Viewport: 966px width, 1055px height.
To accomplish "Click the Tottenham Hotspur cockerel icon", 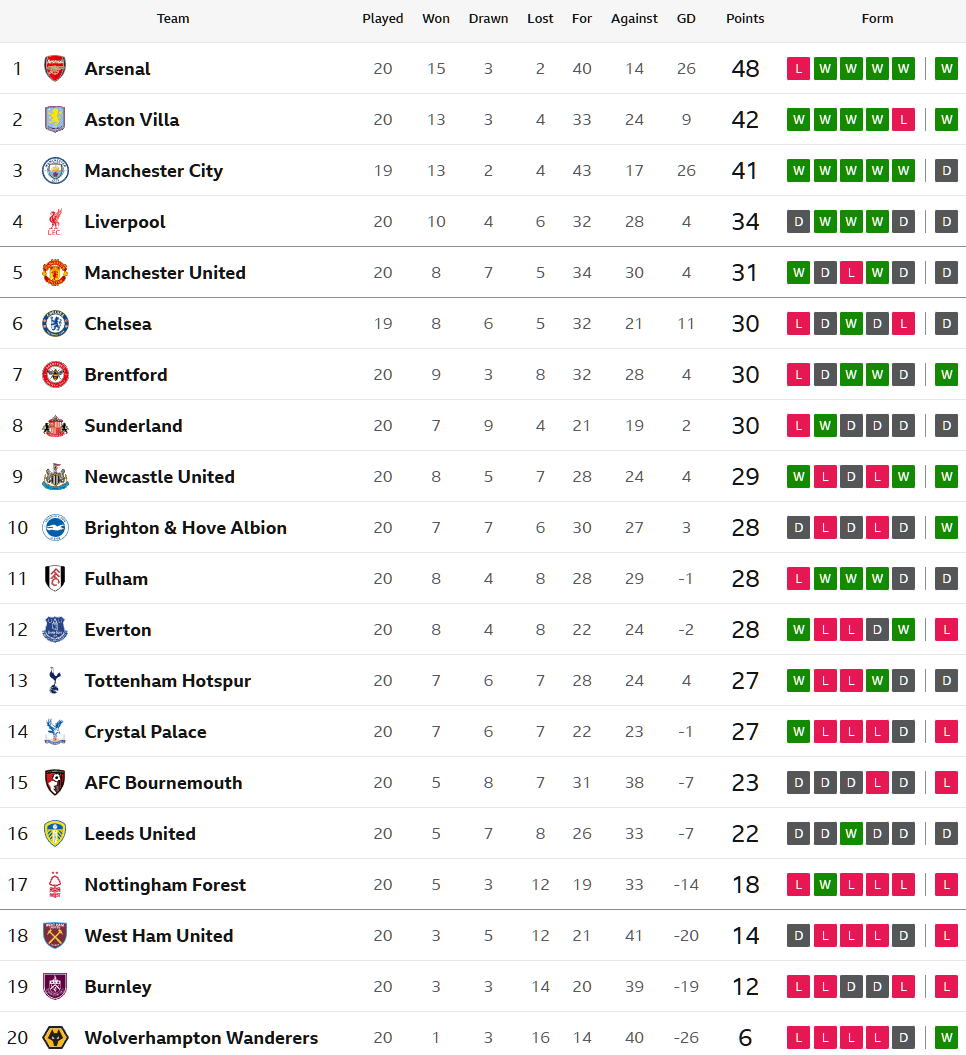I will [x=55, y=680].
